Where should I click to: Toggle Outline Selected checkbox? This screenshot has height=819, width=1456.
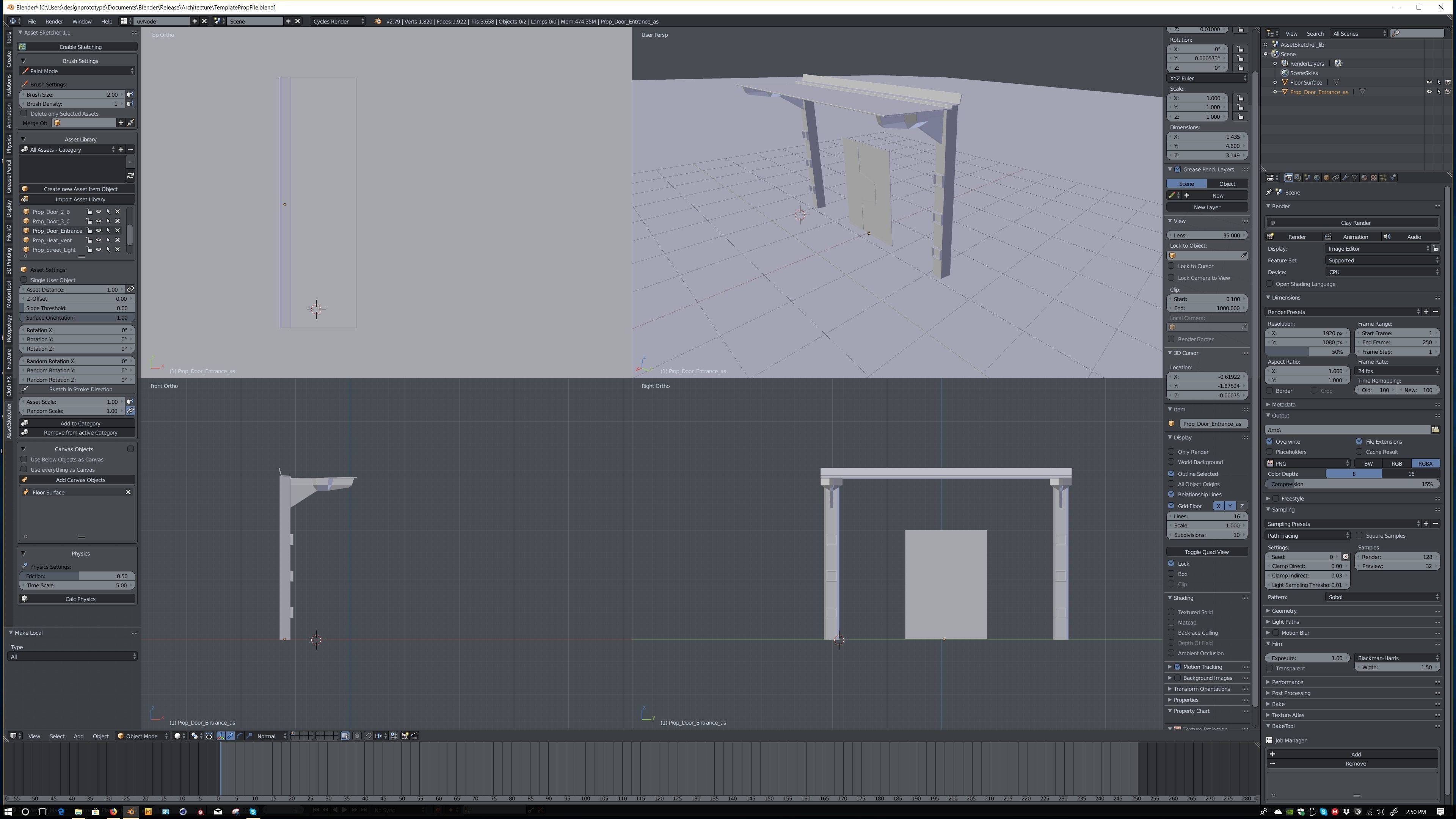coord(1172,474)
